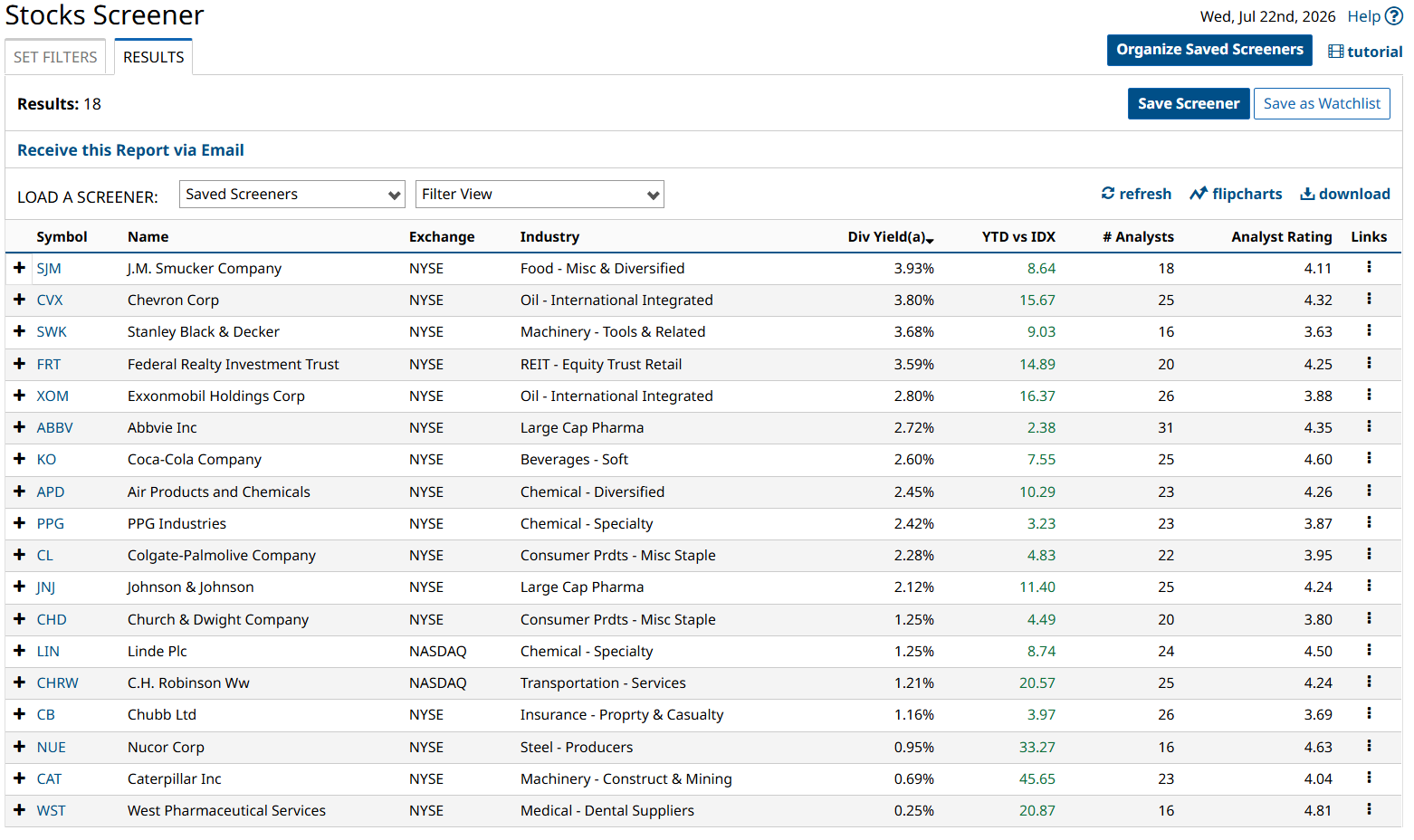Expand the Chubb Ltd row

pyautogui.click(x=19, y=714)
